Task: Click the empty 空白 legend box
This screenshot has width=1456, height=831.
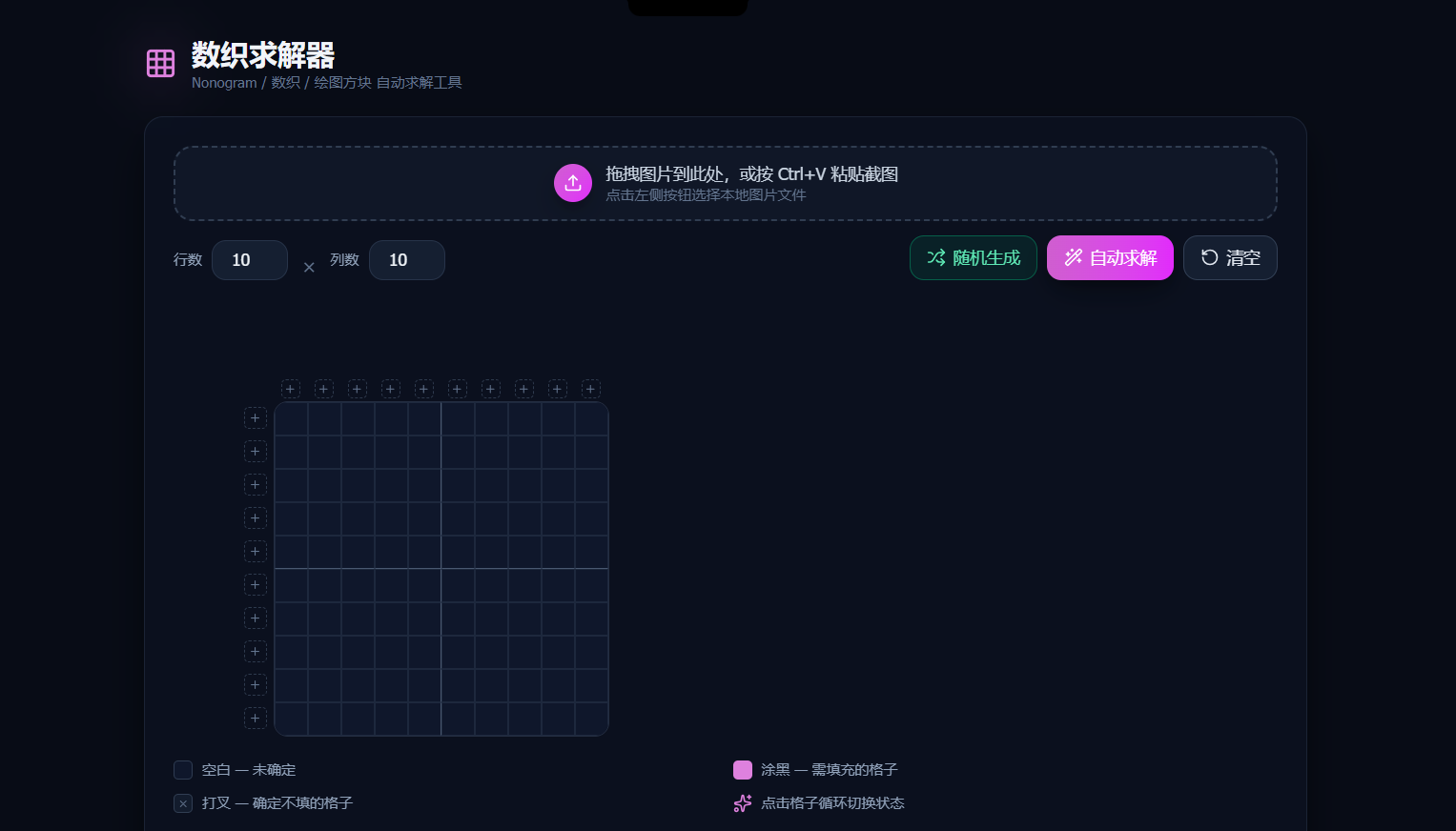Action: pyautogui.click(x=183, y=770)
